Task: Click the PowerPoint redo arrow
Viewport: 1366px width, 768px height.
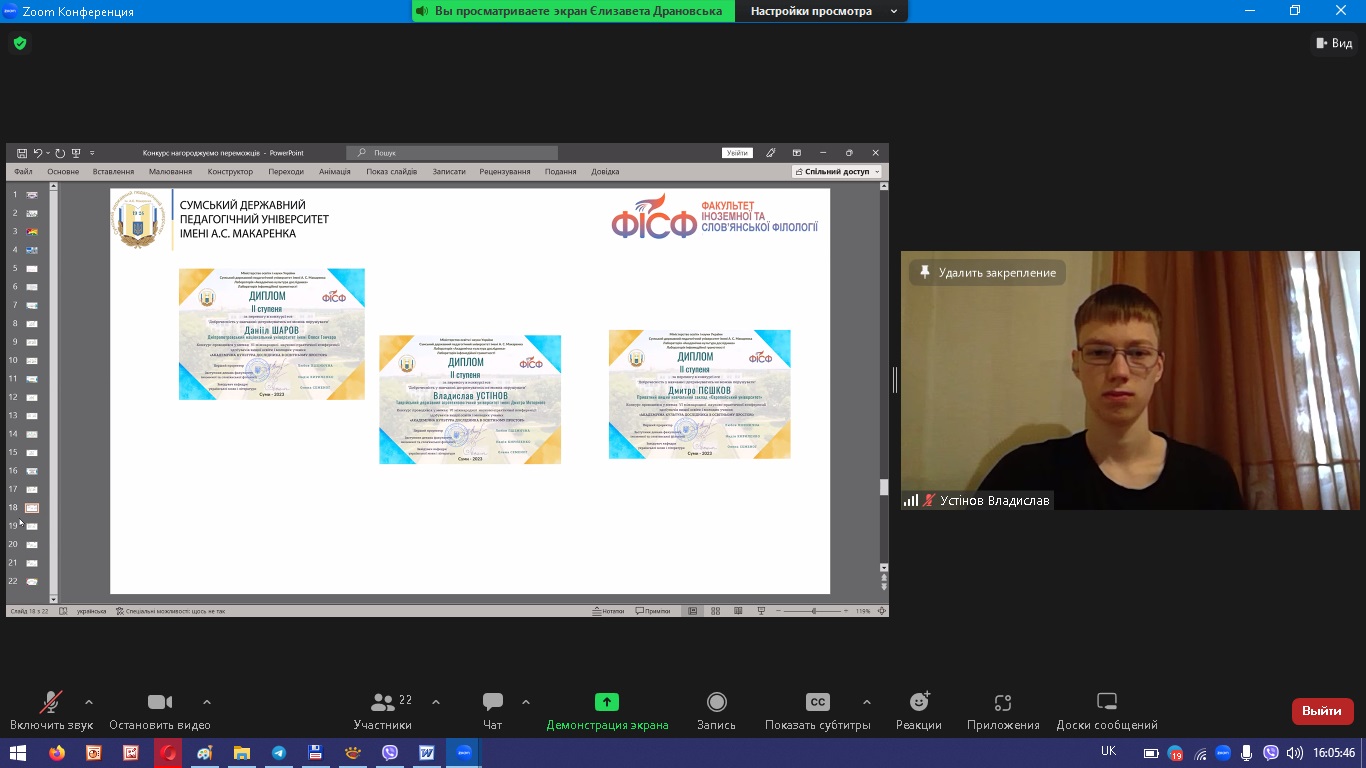Action: [60, 153]
